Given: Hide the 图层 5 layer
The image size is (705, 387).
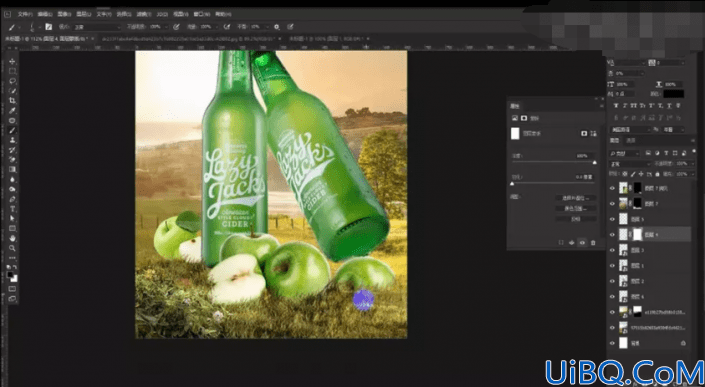Looking at the screenshot, I should point(612,219).
